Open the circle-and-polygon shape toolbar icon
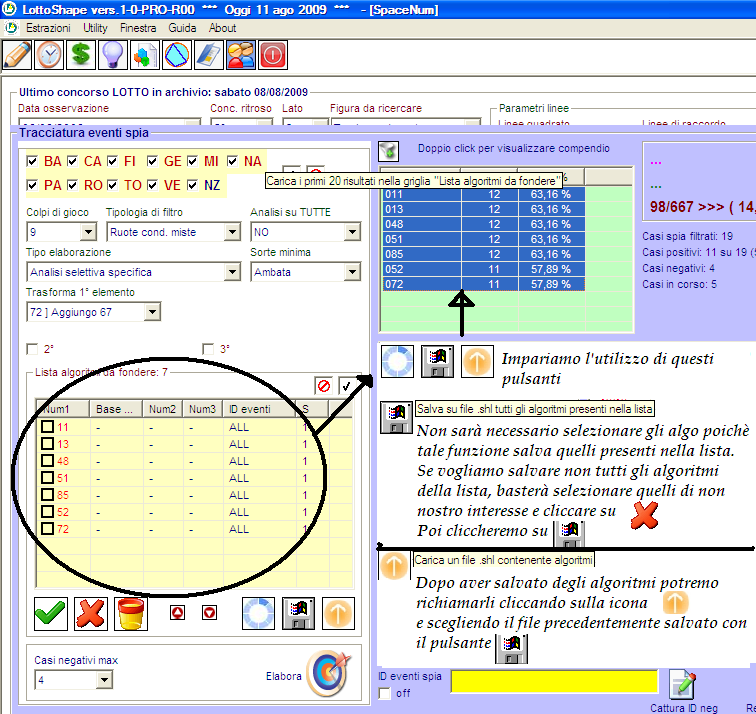This screenshot has width=756, height=714. pyautogui.click(x=177, y=55)
